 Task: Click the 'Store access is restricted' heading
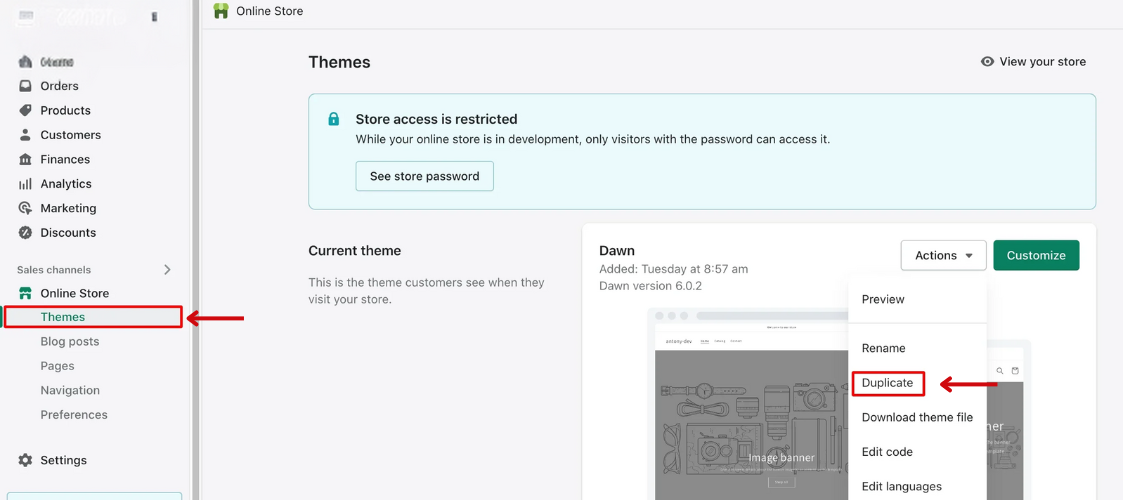click(436, 119)
